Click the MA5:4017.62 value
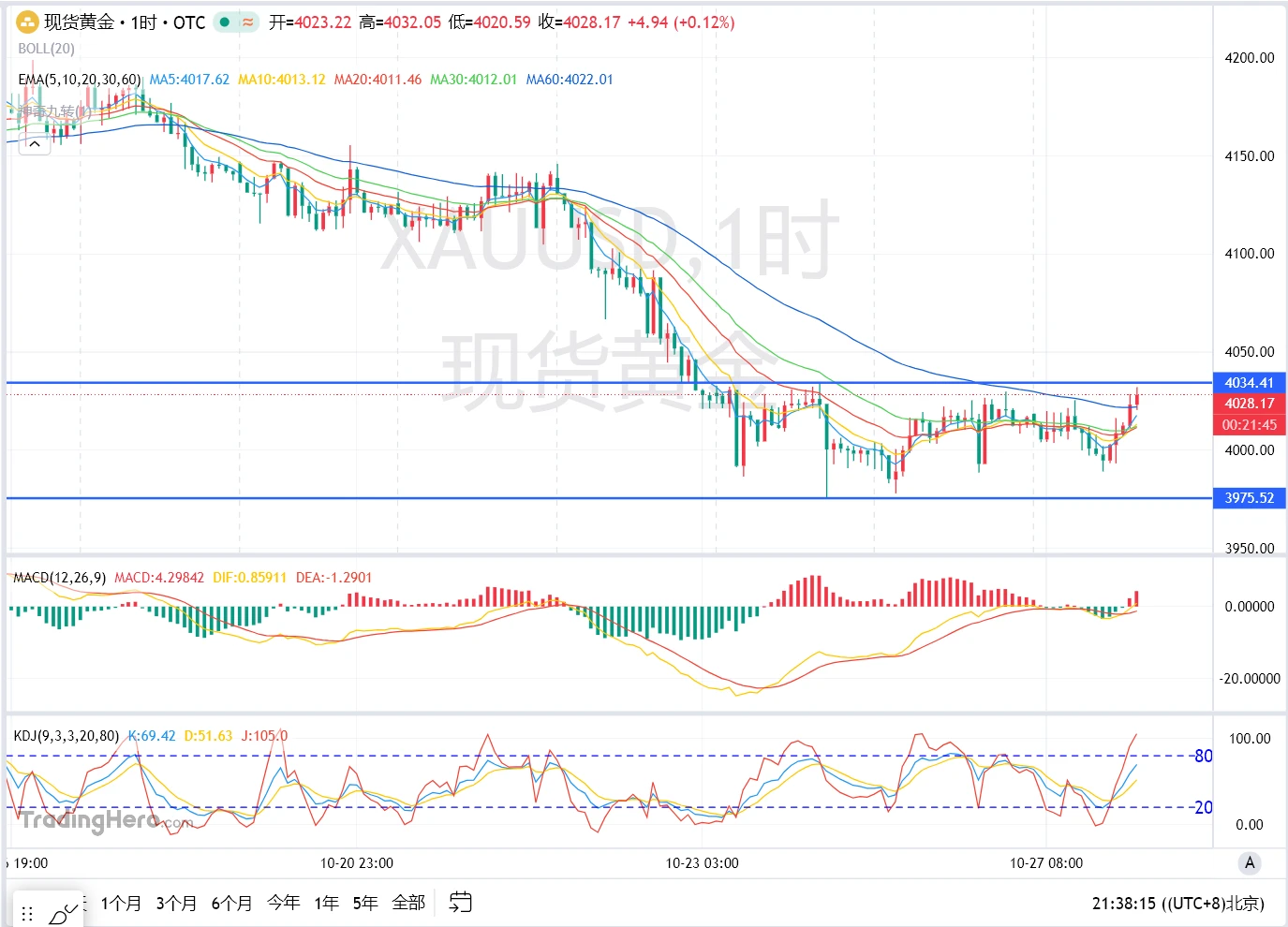Screen dimensions: 1288x927 (x=189, y=80)
